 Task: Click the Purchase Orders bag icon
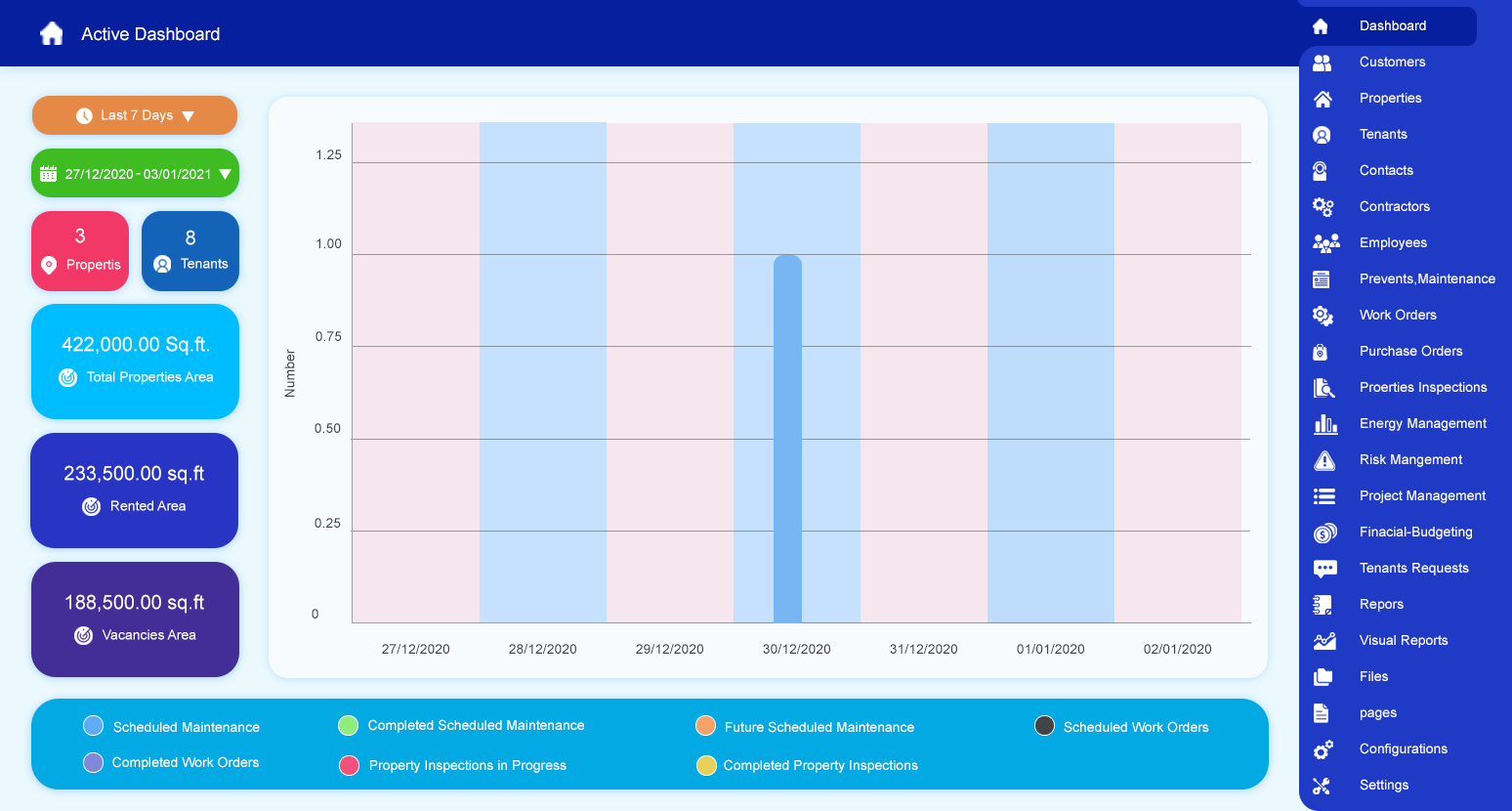(1321, 352)
